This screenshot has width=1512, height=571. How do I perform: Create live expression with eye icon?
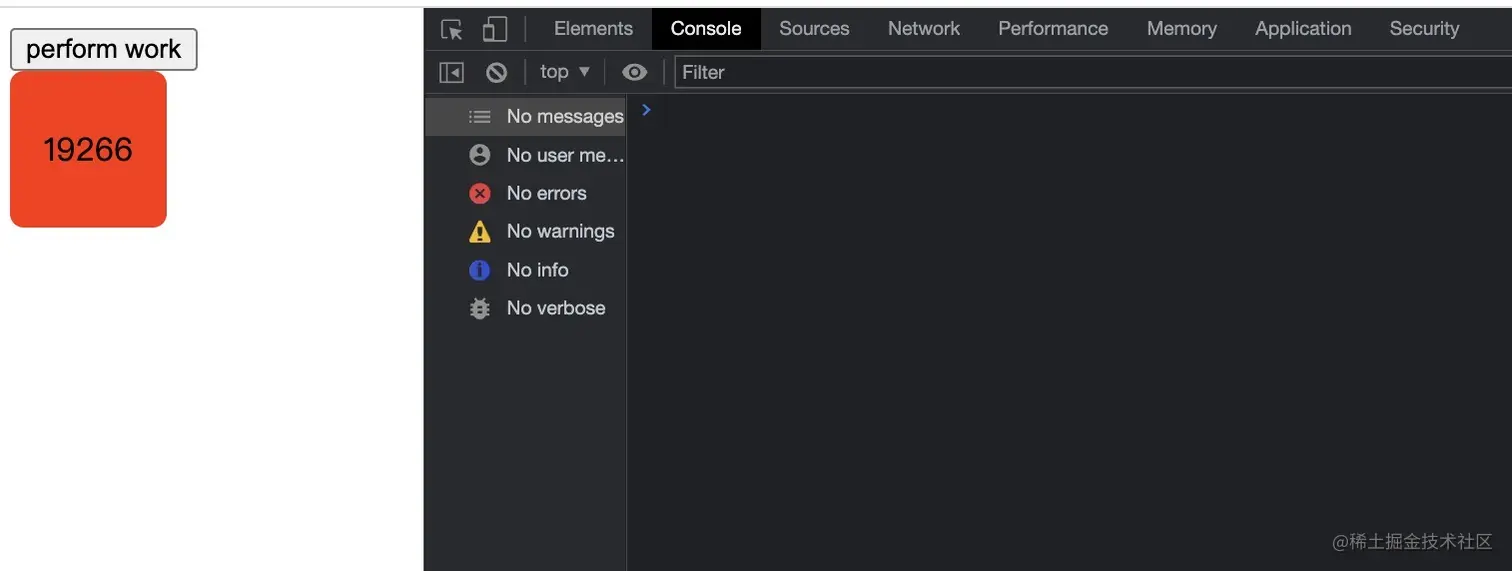(x=634, y=72)
